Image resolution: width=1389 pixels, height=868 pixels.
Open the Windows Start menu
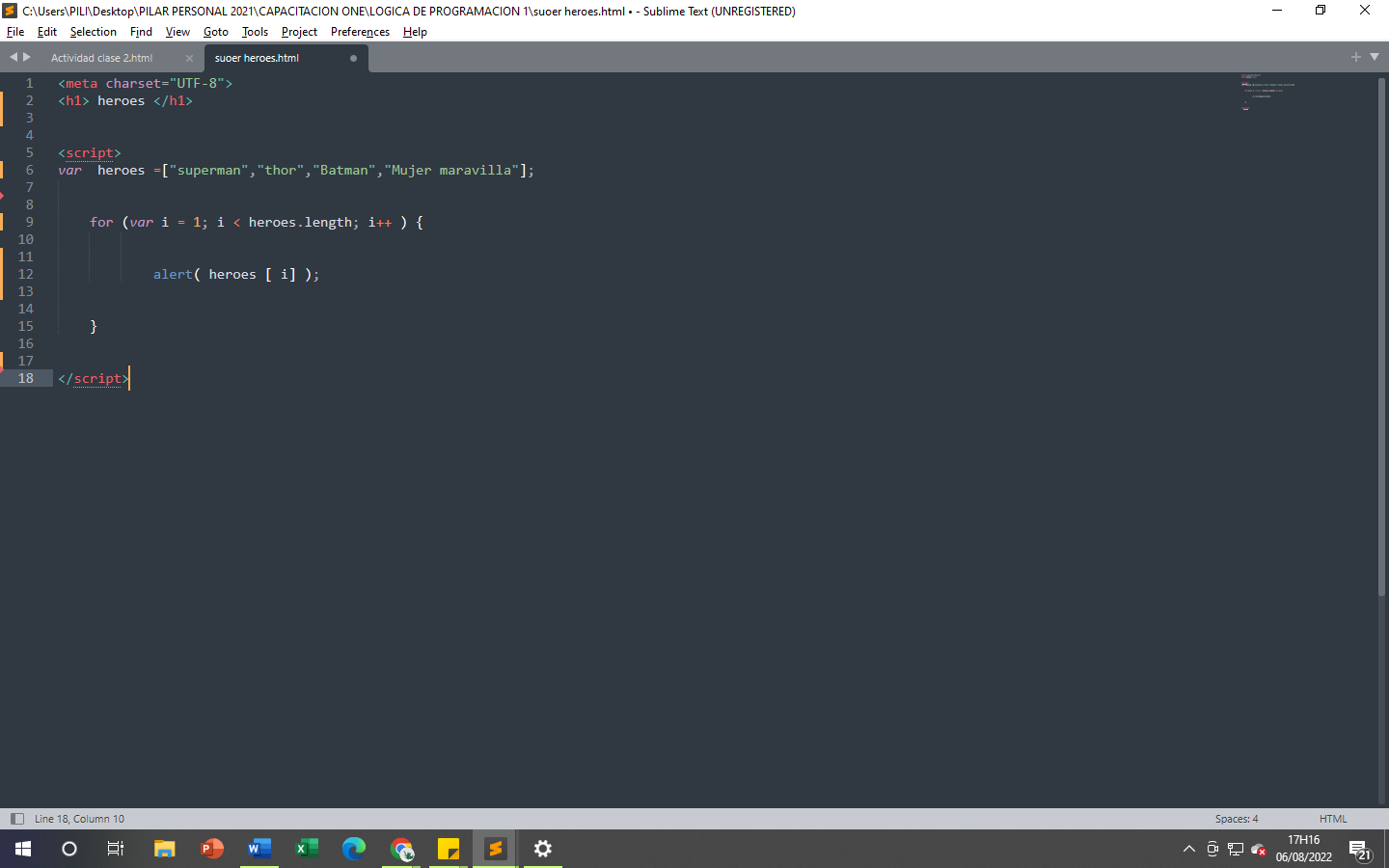[x=23, y=849]
